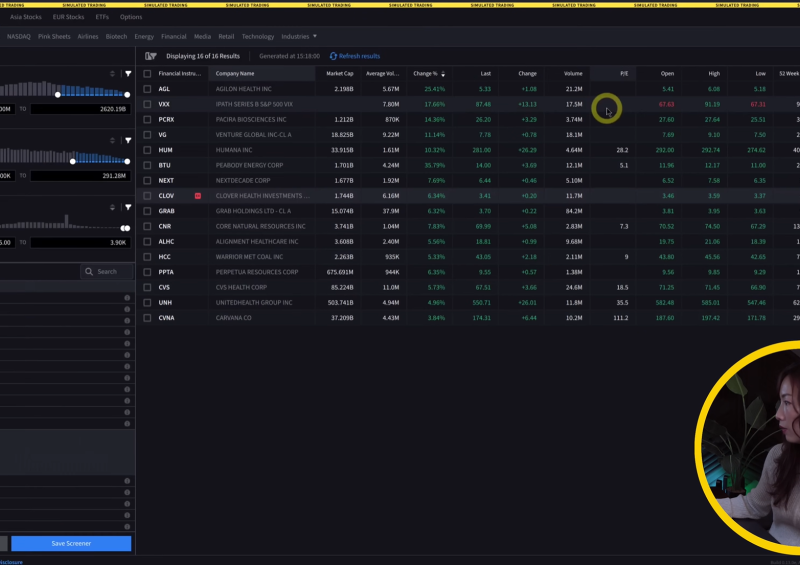800x565 pixels.
Task: Click the Refresh results link
Action: click(x=359, y=56)
